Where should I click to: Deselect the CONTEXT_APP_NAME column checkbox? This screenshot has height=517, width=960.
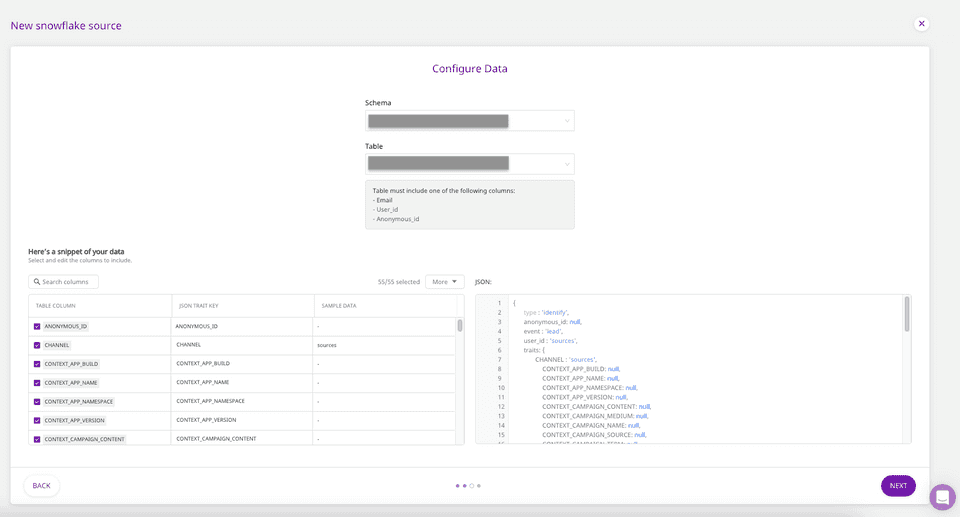click(37, 383)
